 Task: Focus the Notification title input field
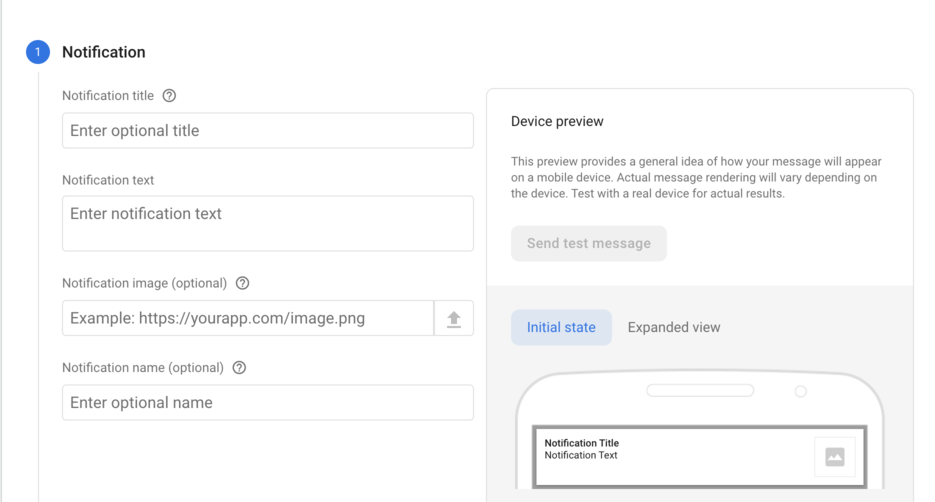[x=268, y=131]
